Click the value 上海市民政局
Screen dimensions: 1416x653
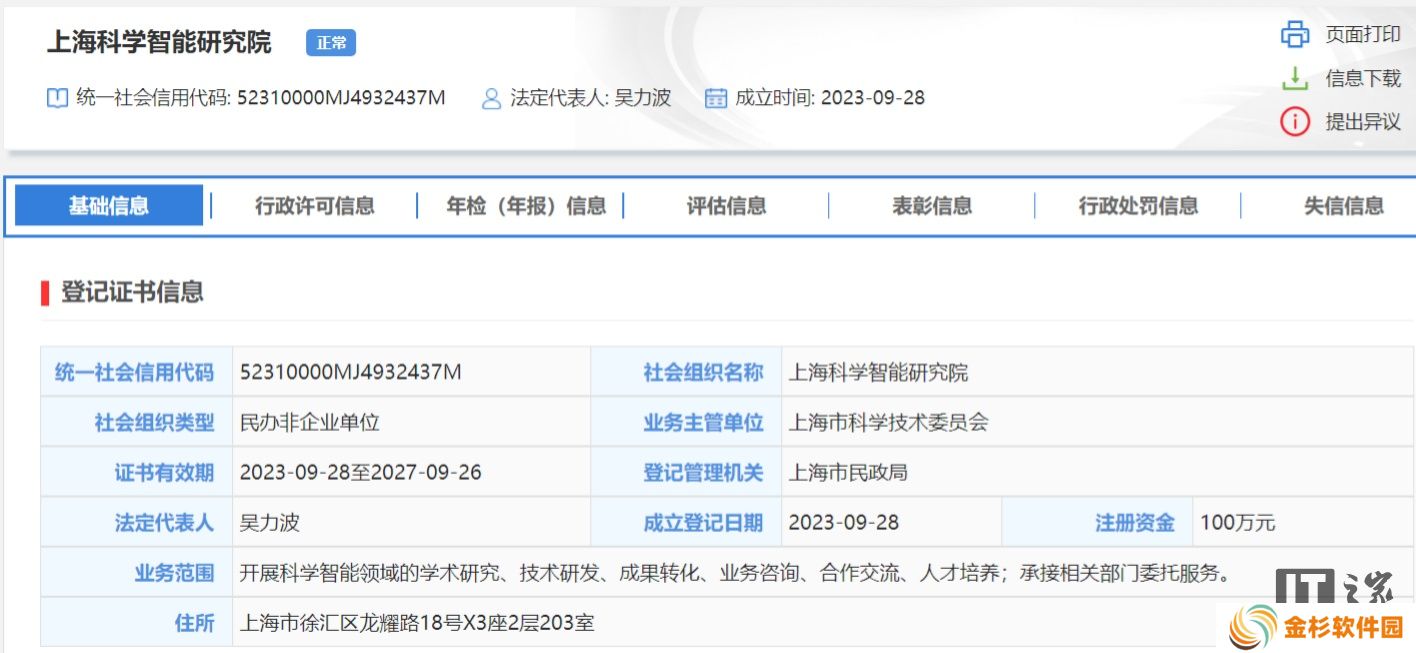[849, 472]
